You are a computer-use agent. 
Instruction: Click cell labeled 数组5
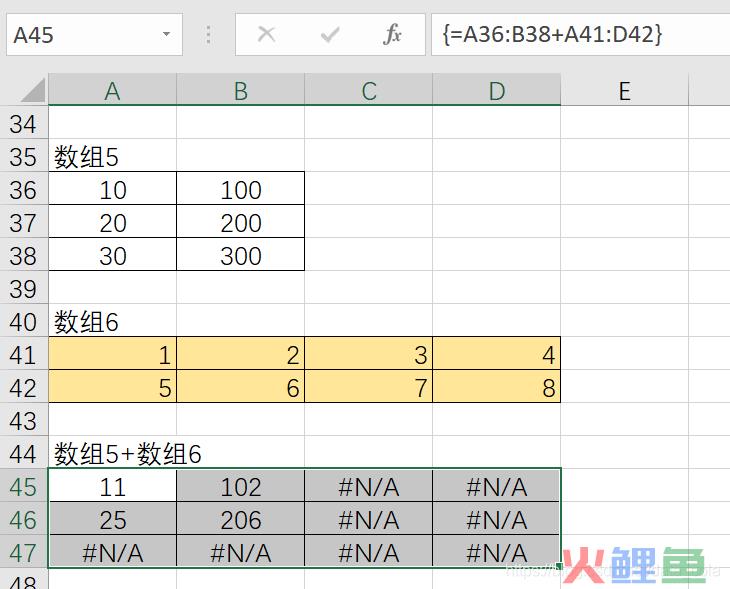113,157
